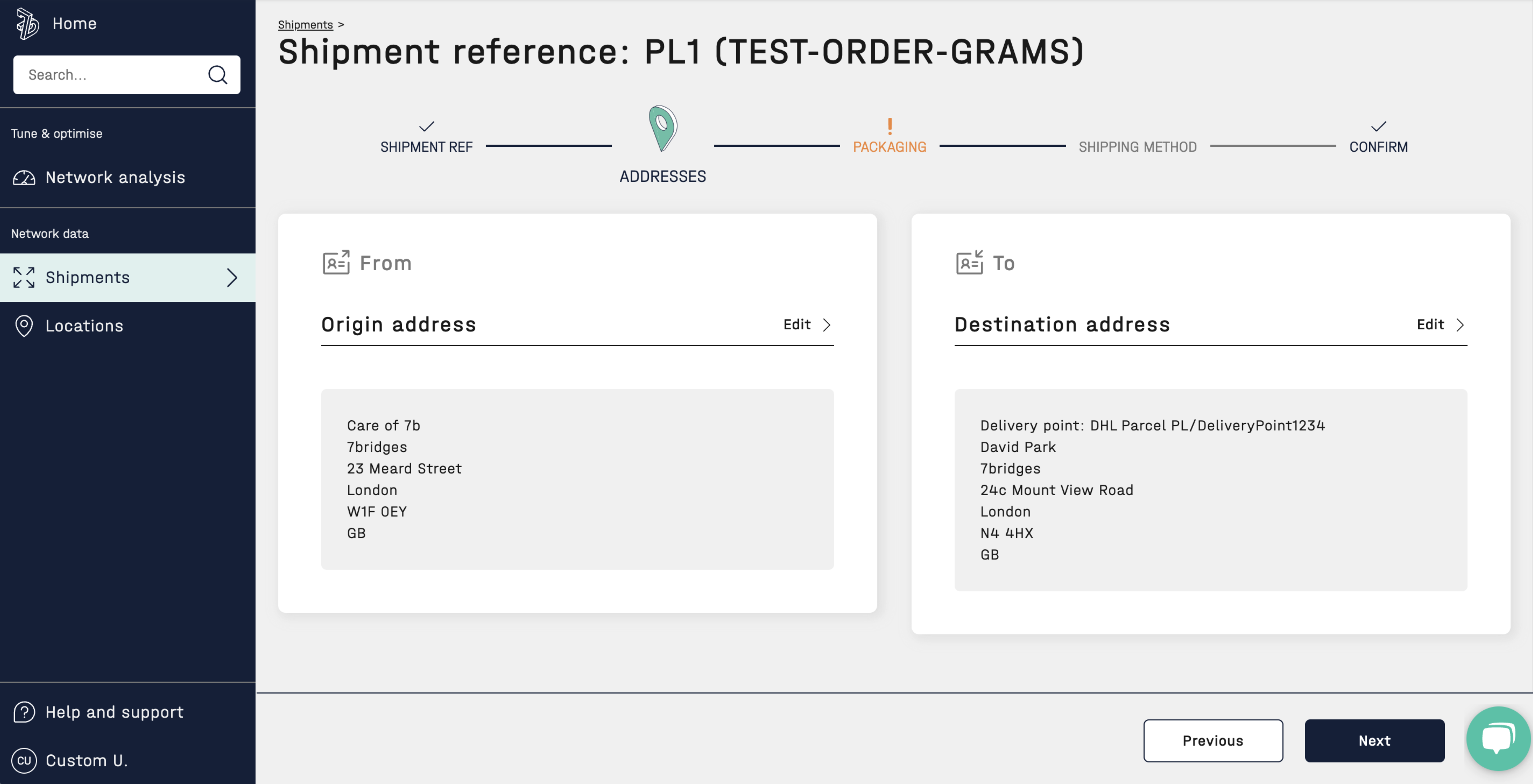Click the Locations pin icon
Viewport: 1533px width, 784px height.
(x=24, y=326)
